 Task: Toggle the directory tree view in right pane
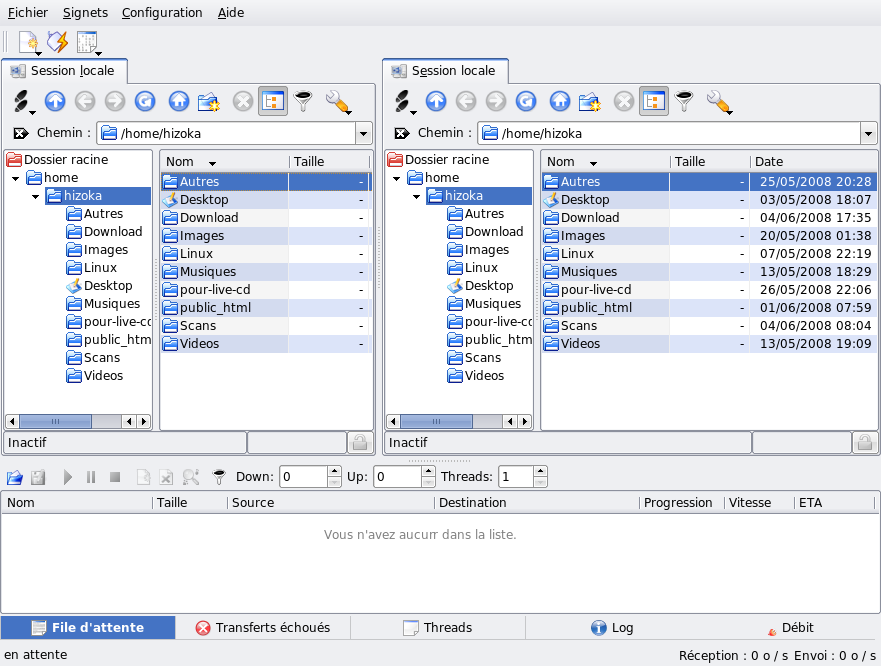(654, 101)
